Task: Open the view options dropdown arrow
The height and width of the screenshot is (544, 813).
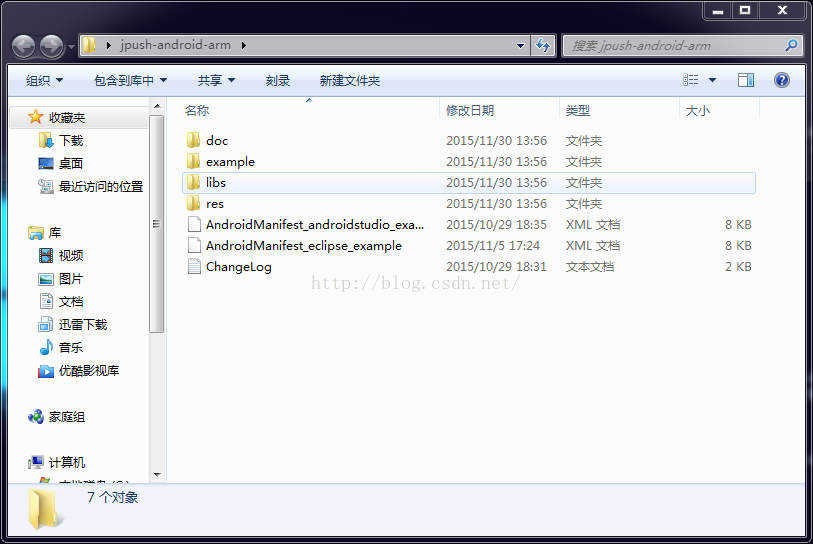Action: tap(712, 80)
